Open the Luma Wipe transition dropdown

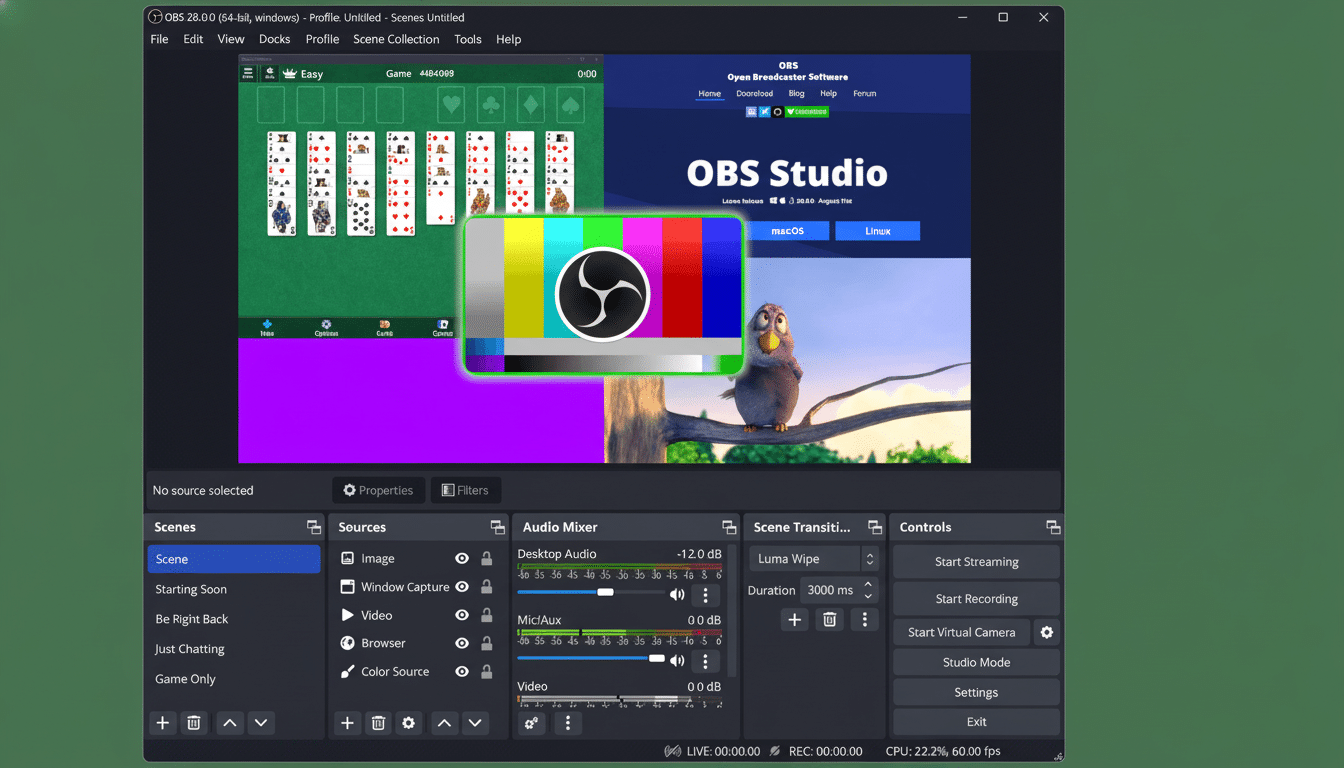(x=806, y=558)
